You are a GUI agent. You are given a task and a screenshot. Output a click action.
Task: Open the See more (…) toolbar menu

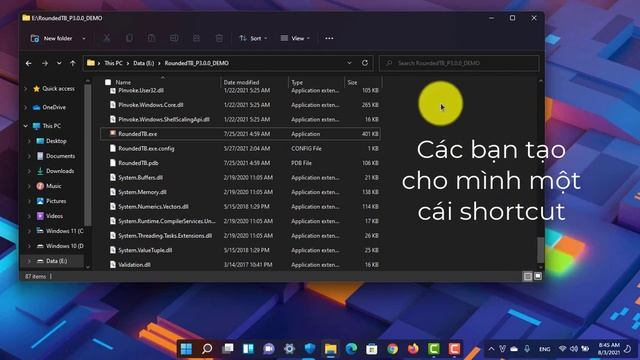329,38
